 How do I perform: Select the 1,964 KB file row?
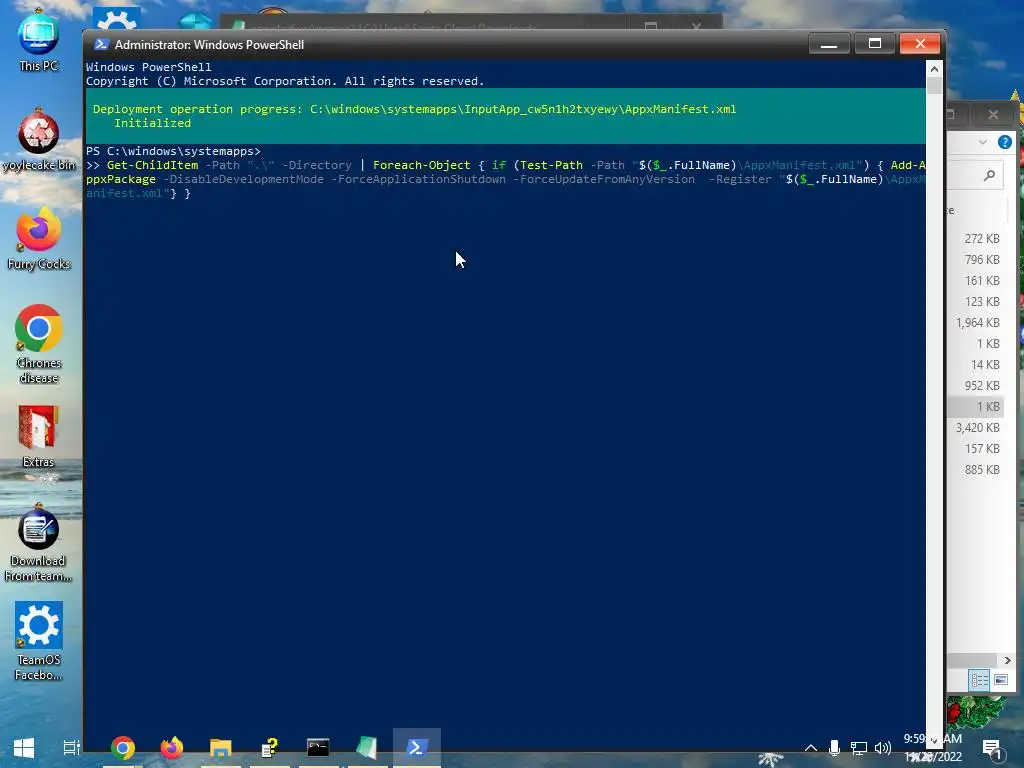click(x=976, y=323)
